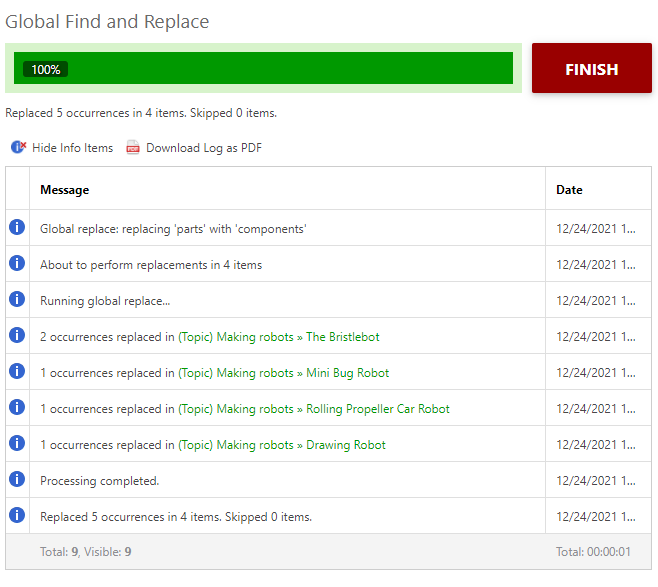
Task: Open topic link The Bristlebot
Action: point(279,337)
